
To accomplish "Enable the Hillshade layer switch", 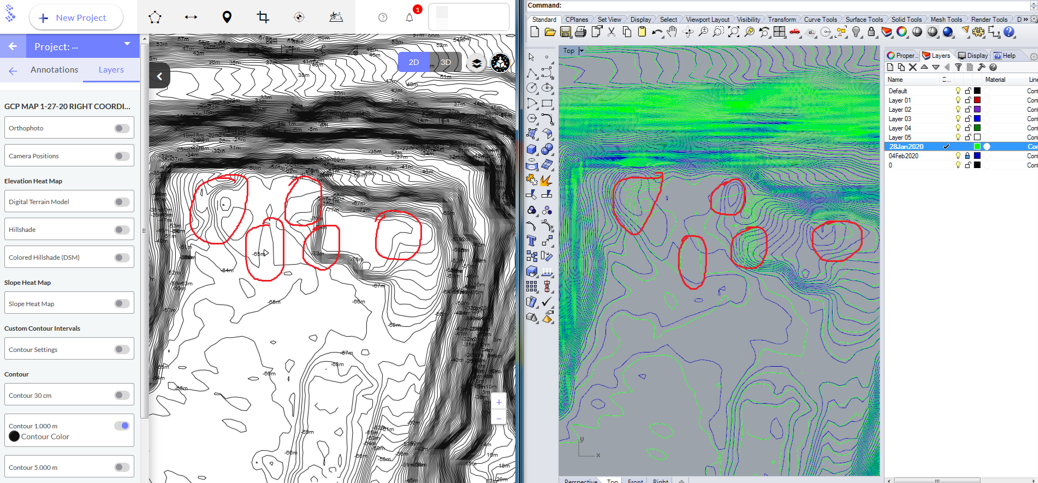I will (x=122, y=230).
